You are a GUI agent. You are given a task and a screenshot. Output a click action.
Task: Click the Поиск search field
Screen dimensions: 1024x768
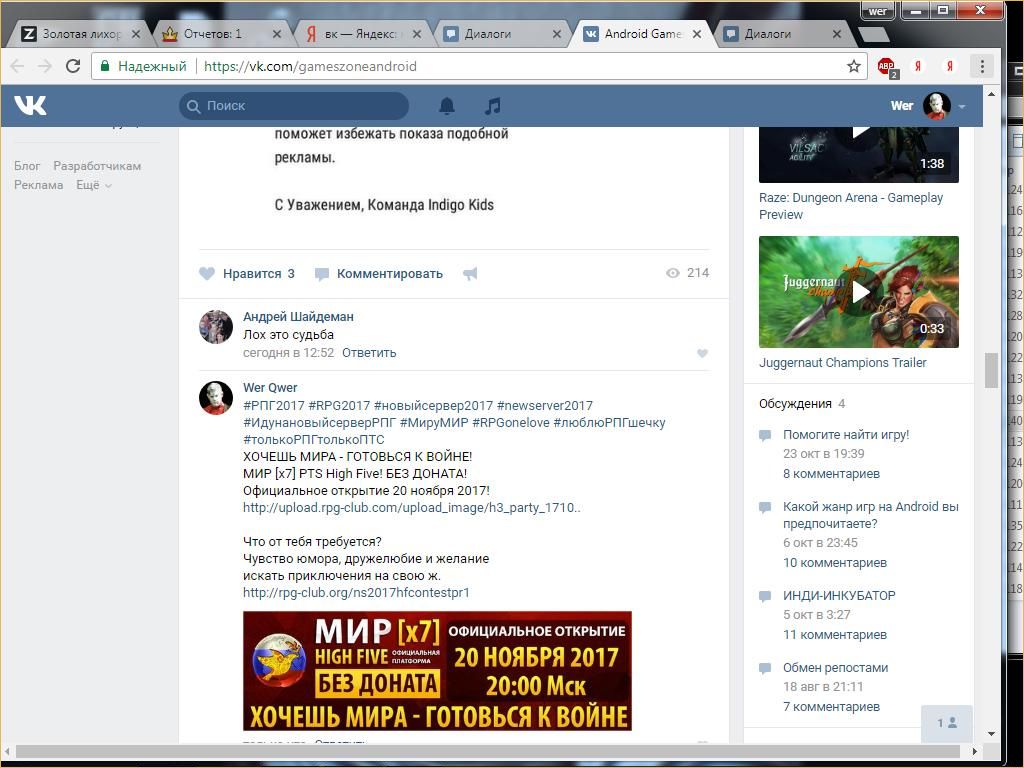pyautogui.click(x=294, y=106)
